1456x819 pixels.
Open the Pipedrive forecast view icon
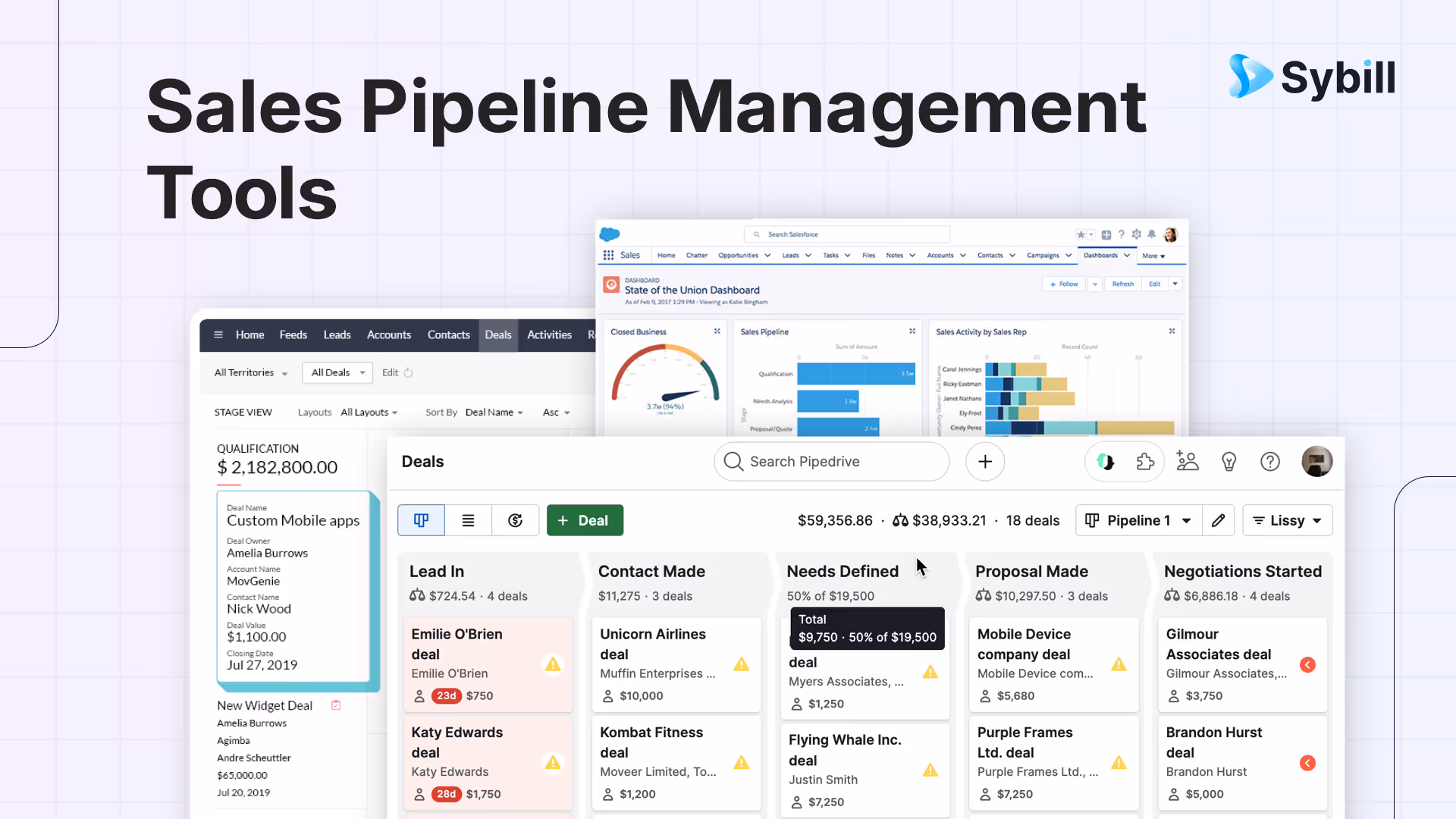coord(516,520)
